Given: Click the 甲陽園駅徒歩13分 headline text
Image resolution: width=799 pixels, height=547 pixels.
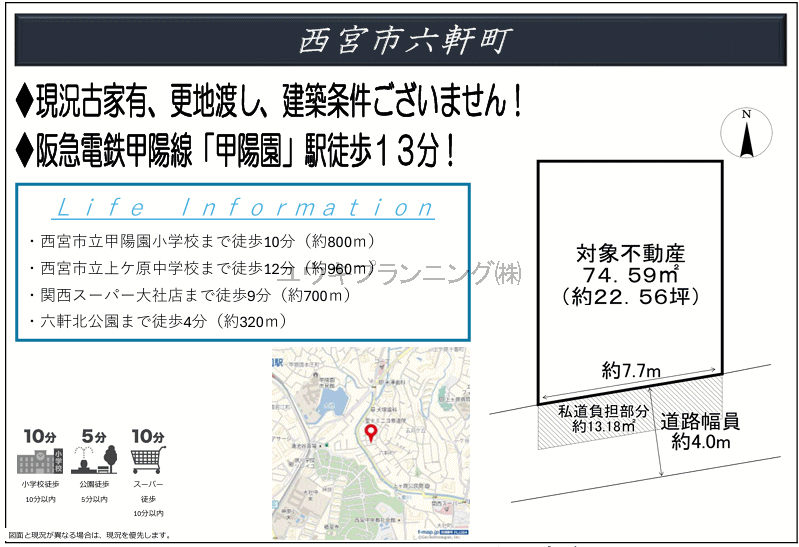Looking at the screenshot, I should 238,151.
